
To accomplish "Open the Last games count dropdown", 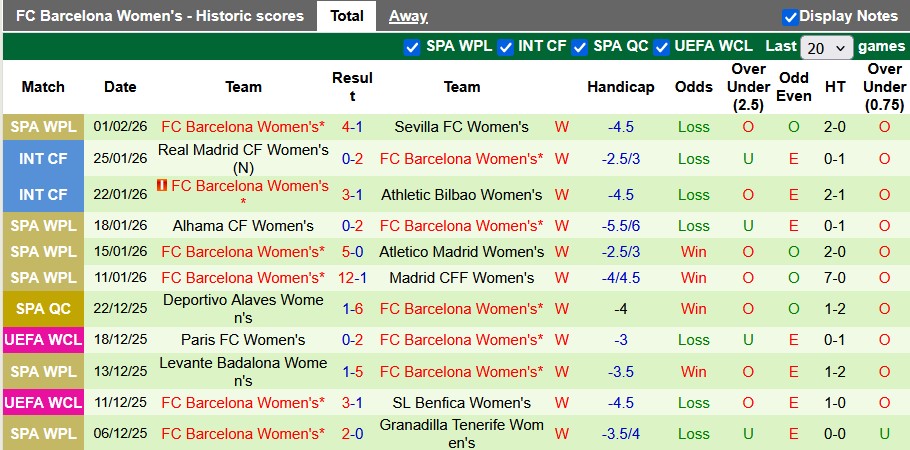I will [827, 47].
